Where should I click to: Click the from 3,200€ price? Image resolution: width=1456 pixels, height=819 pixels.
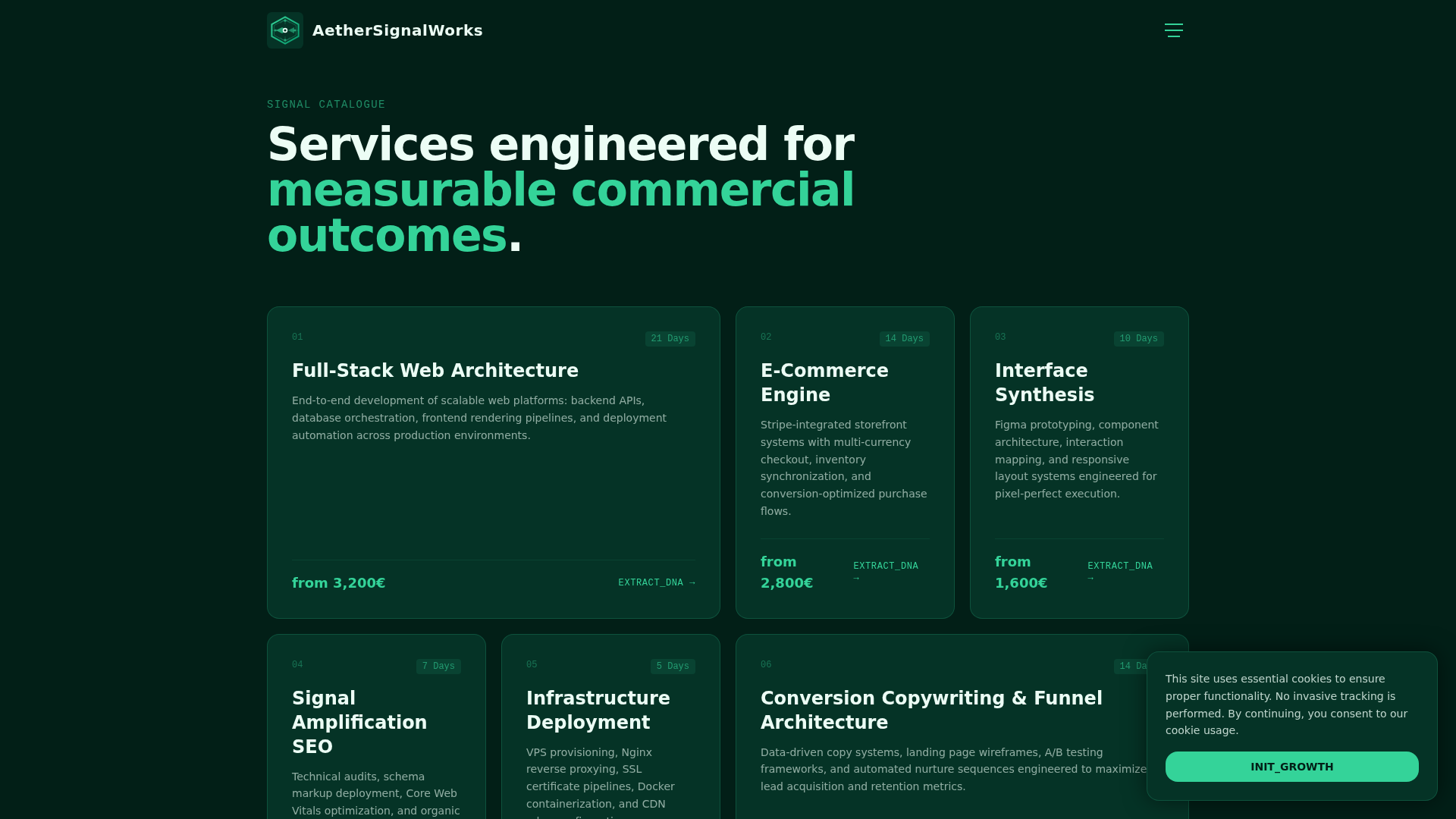tap(338, 583)
